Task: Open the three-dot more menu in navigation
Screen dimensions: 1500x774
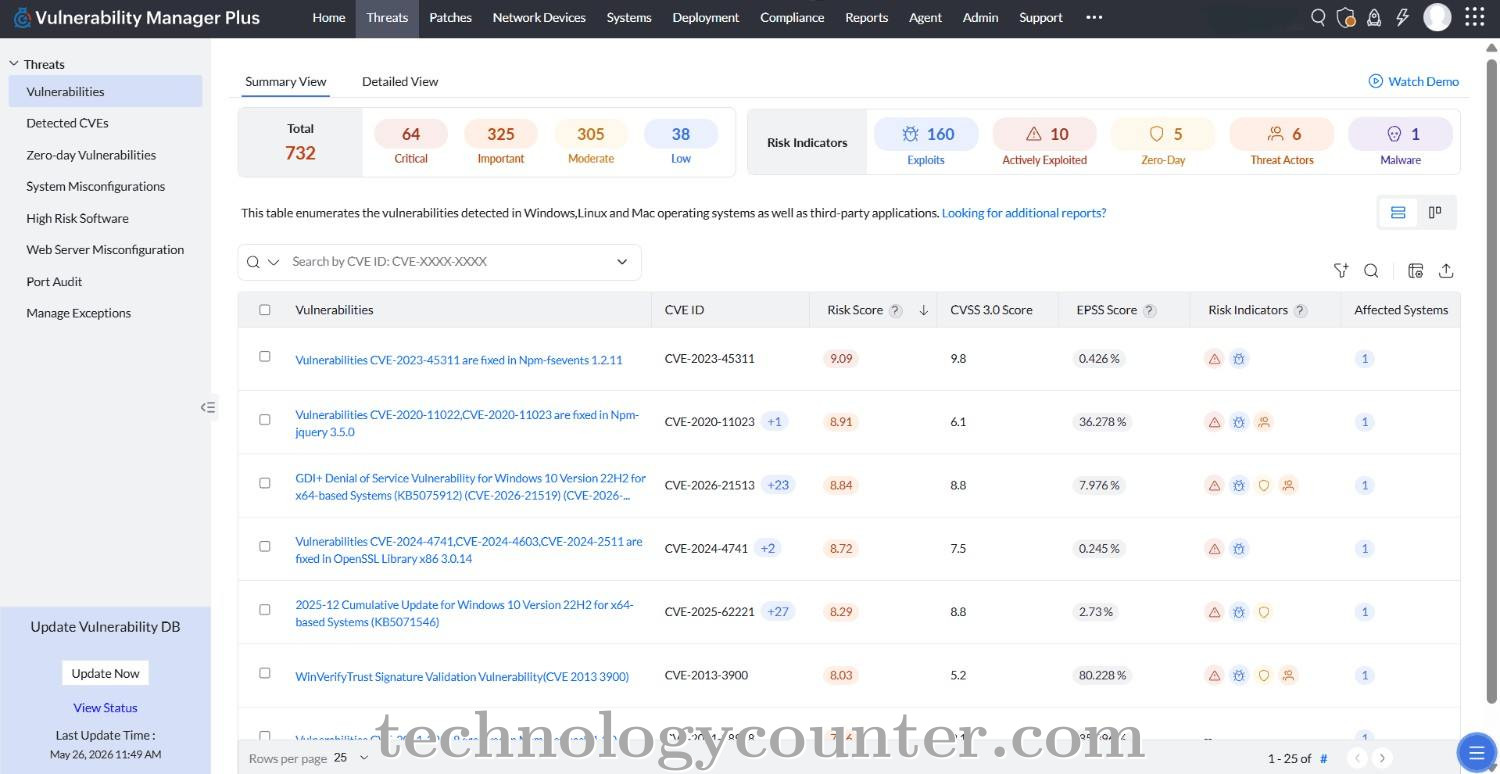Action: pos(1094,17)
